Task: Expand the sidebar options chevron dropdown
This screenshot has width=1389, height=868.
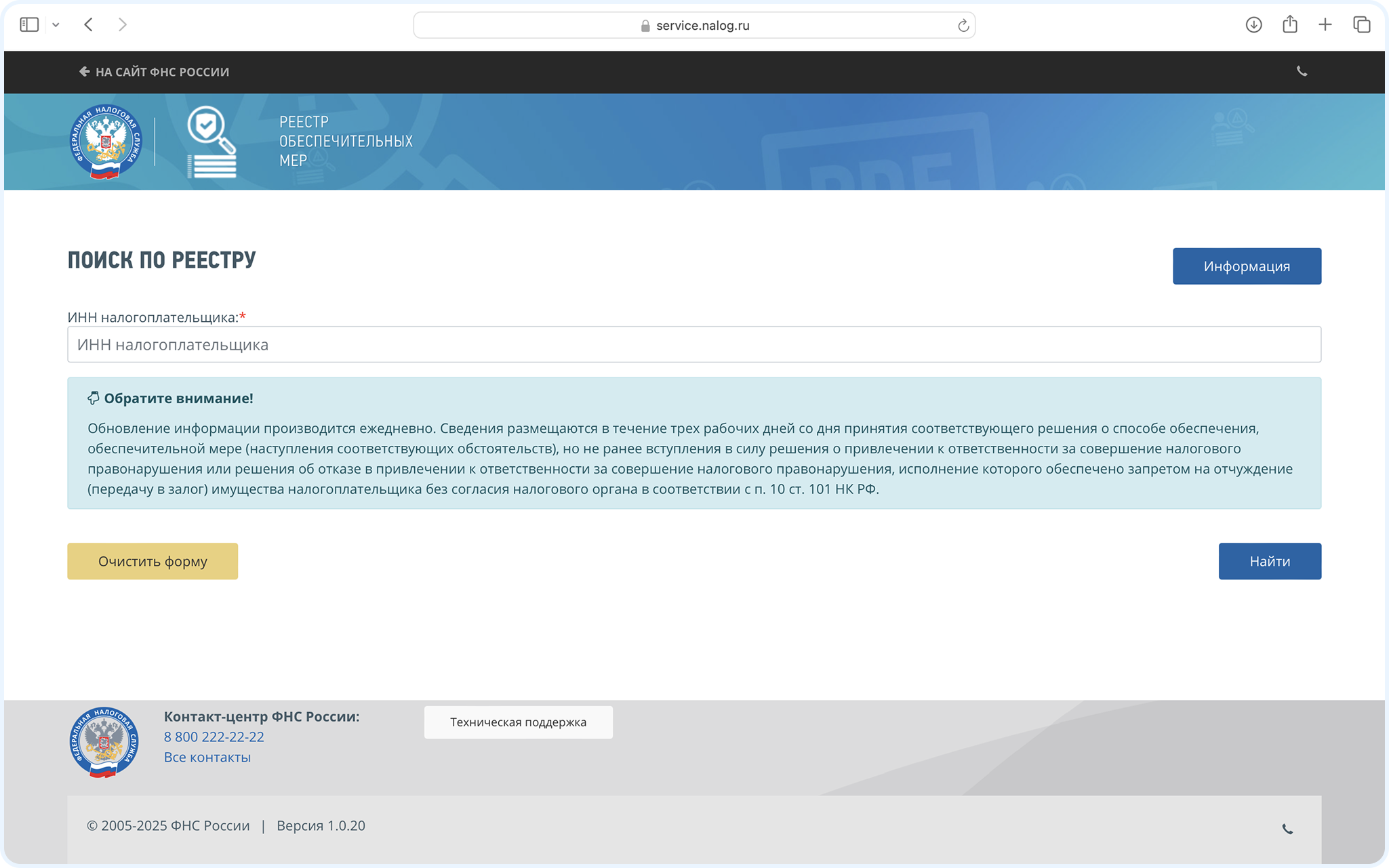Action: click(x=56, y=25)
